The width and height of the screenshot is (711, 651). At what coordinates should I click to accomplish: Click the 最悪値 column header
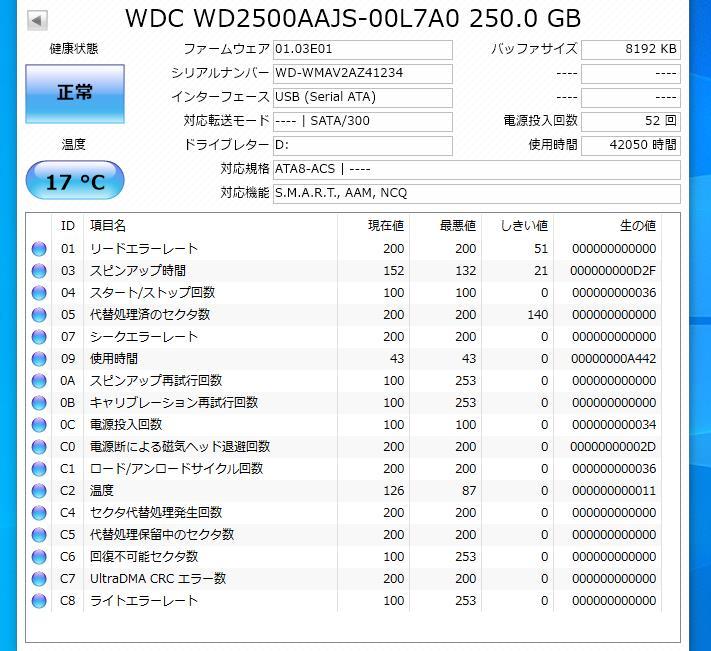pyautogui.click(x=458, y=225)
